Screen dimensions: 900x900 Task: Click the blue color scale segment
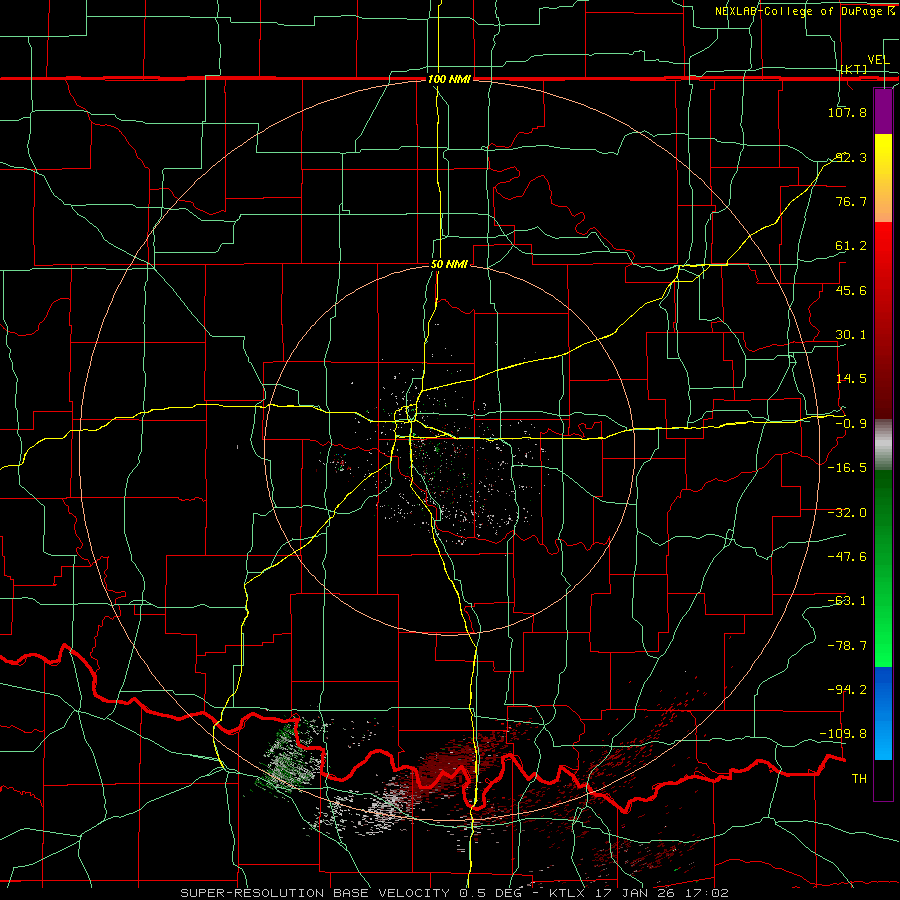click(x=883, y=713)
